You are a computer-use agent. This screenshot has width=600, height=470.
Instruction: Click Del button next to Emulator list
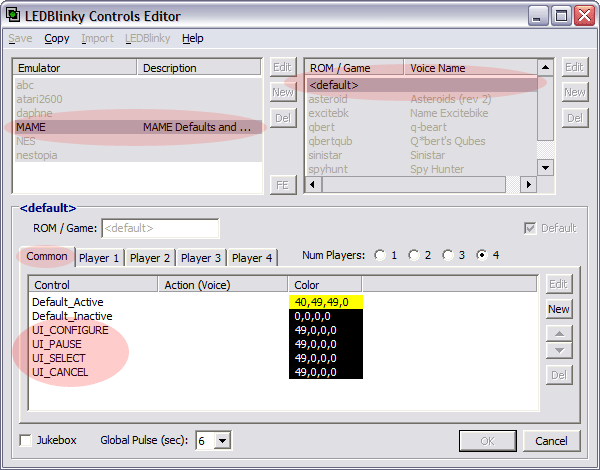point(283,118)
